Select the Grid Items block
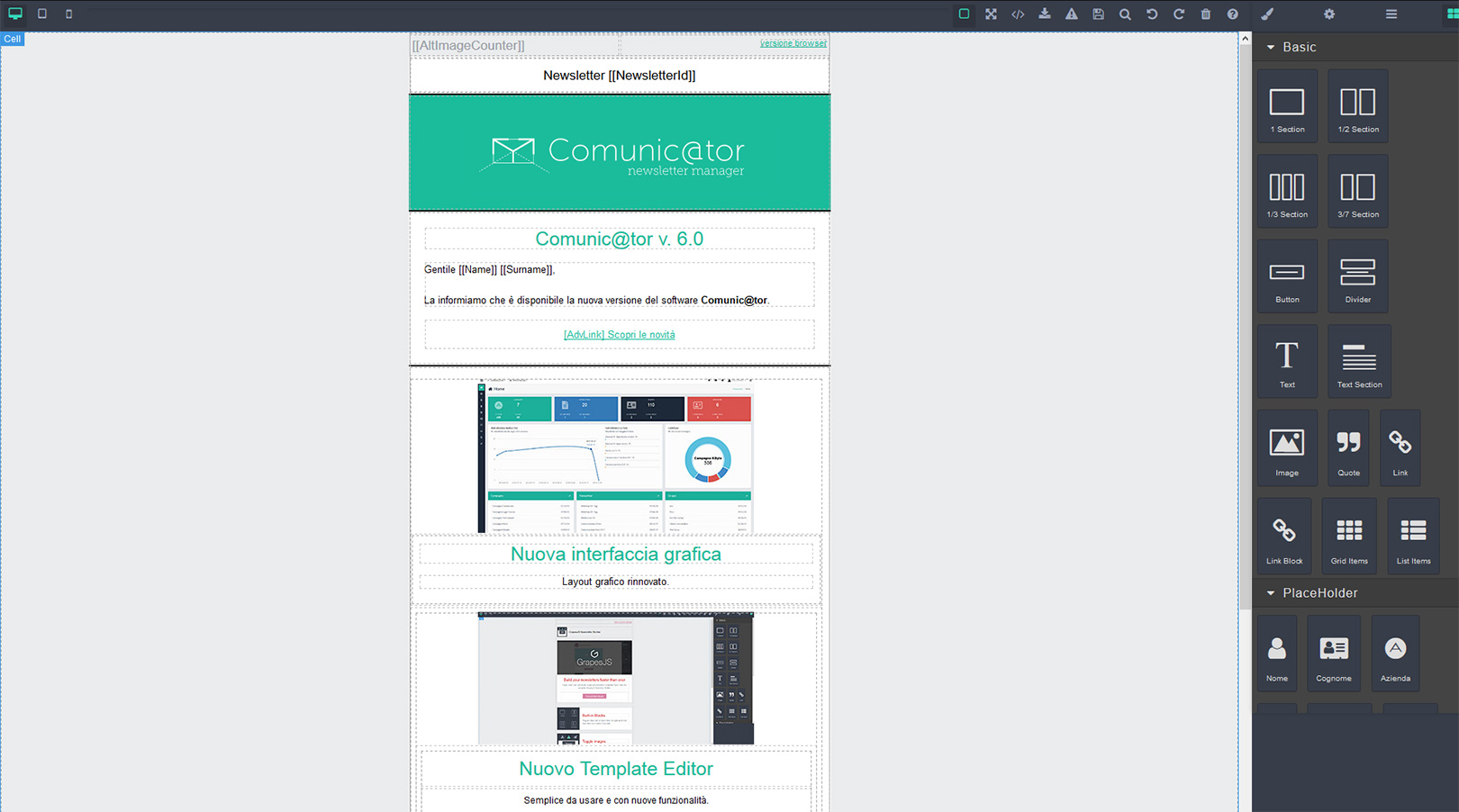The height and width of the screenshot is (812, 1459). point(1349,537)
